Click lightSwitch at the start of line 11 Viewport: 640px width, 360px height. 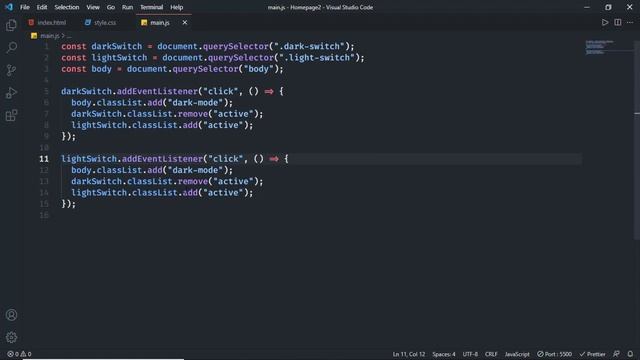pos(89,159)
